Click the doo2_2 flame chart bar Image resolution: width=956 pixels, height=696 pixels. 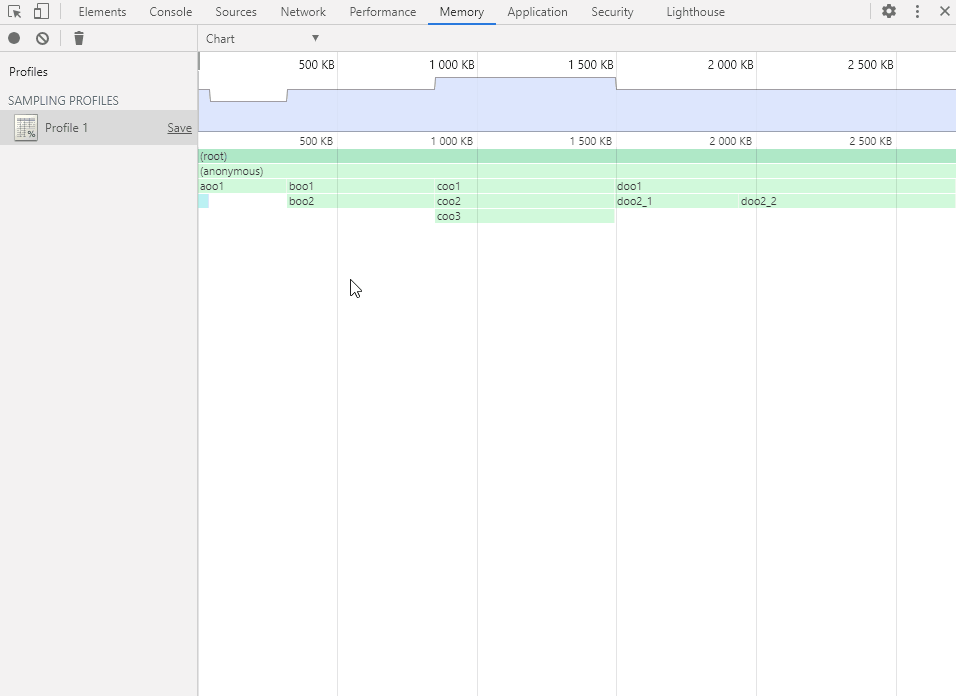847,201
